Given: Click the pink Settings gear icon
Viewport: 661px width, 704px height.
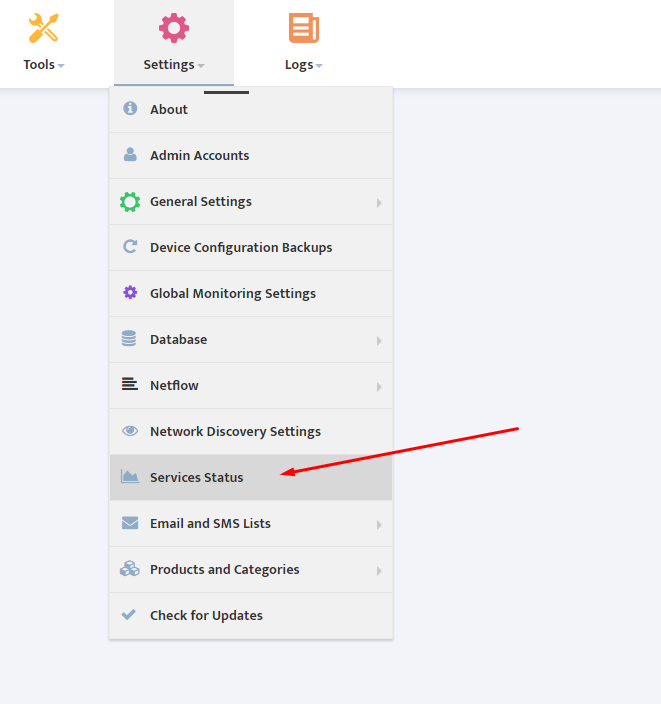Looking at the screenshot, I should 174,28.
